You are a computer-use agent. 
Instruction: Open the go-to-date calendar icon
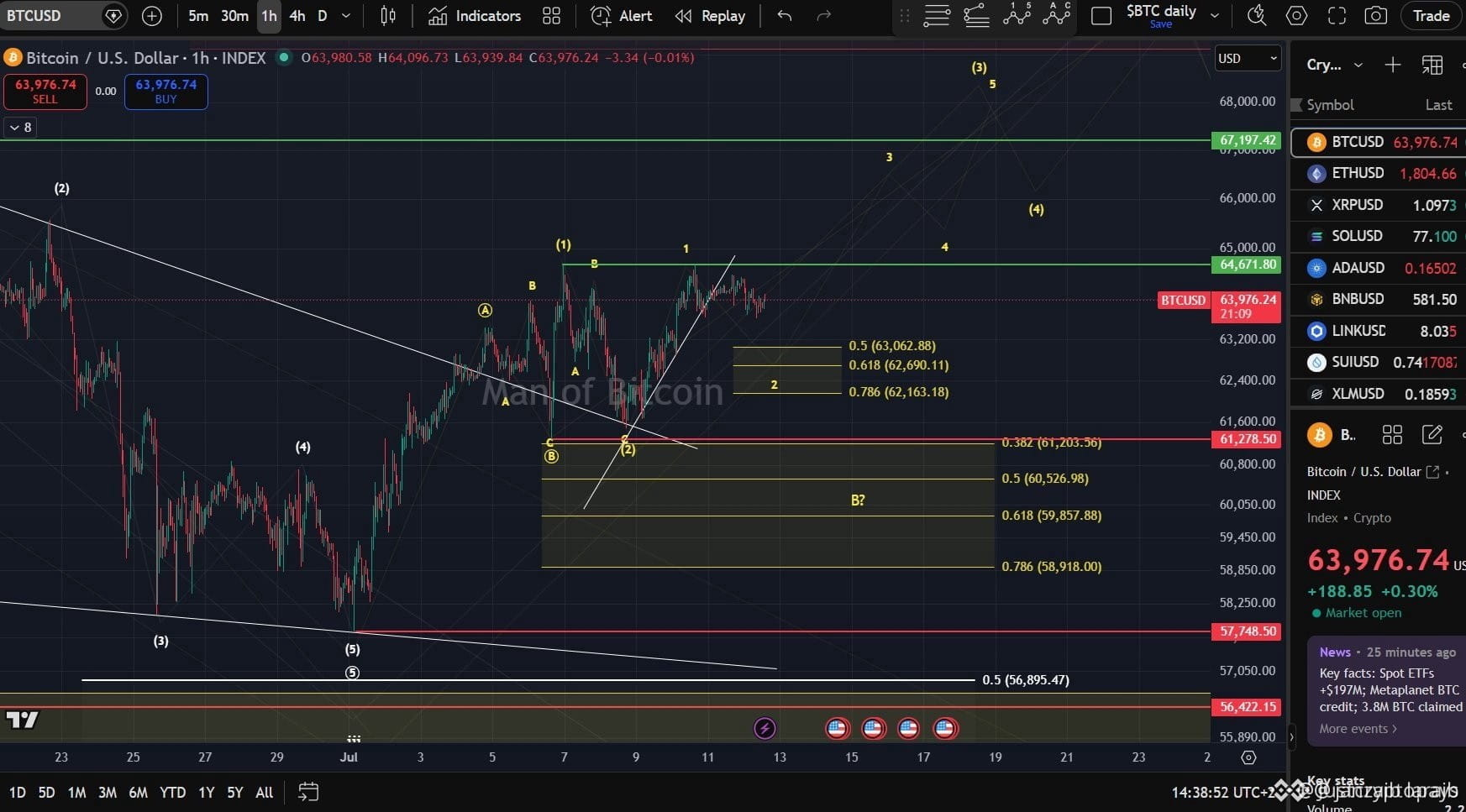click(308, 792)
